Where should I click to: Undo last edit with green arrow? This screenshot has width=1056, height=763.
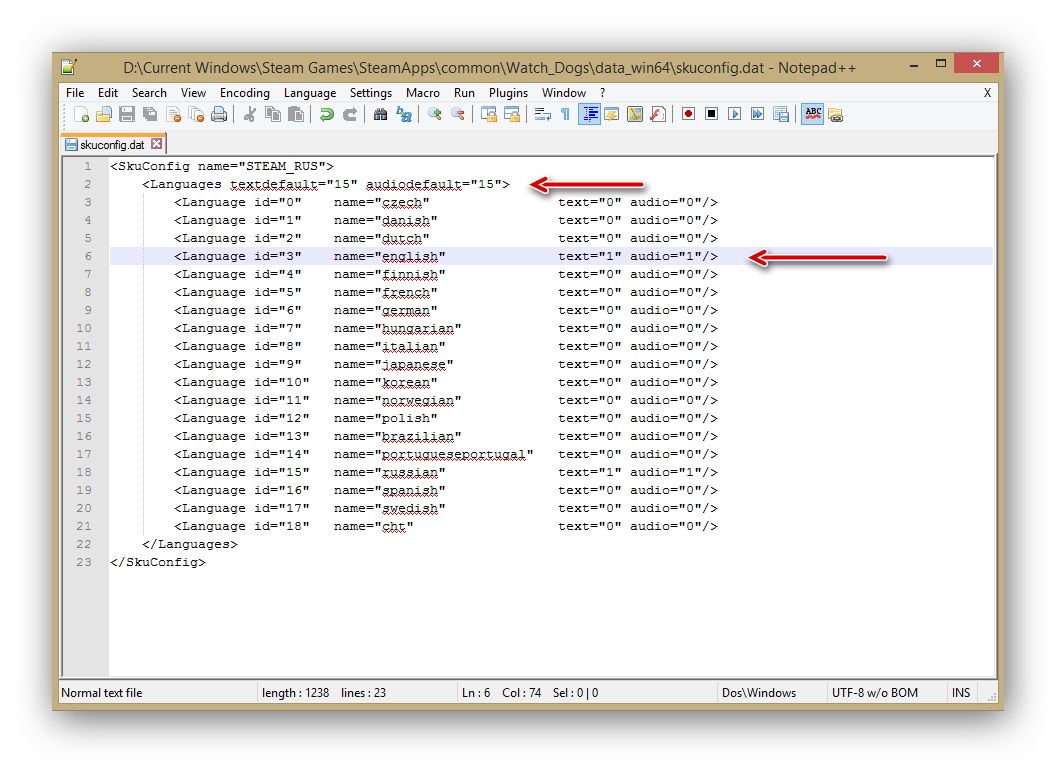point(326,115)
